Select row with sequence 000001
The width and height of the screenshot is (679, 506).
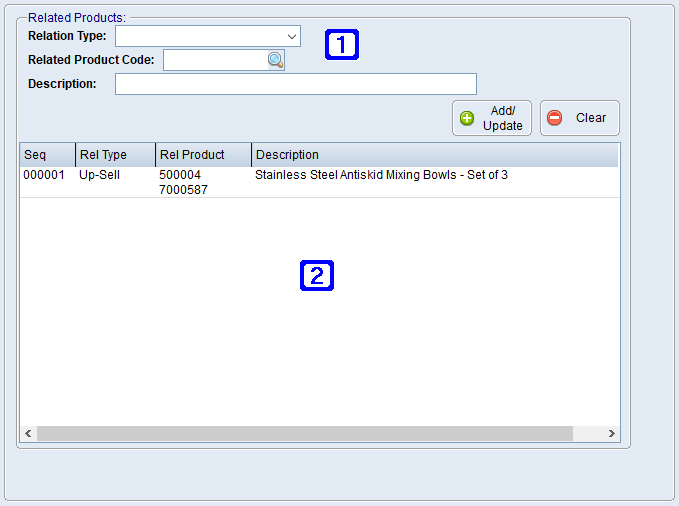(x=320, y=182)
